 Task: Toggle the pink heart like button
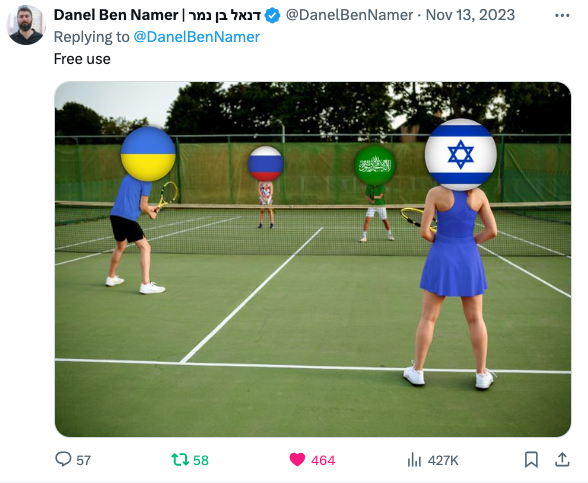pos(297,460)
